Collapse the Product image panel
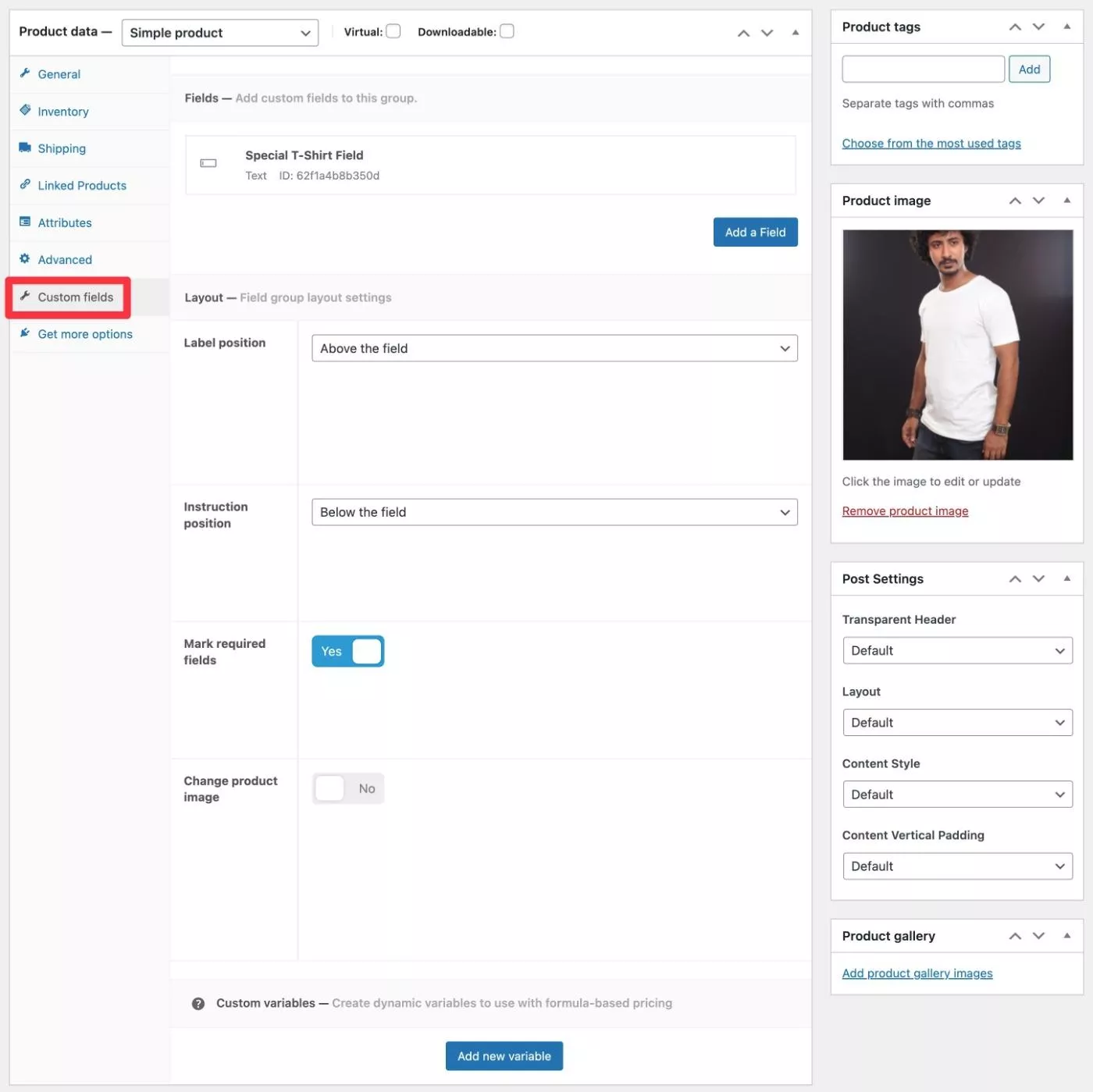The width and height of the screenshot is (1093, 1092). click(x=1066, y=201)
